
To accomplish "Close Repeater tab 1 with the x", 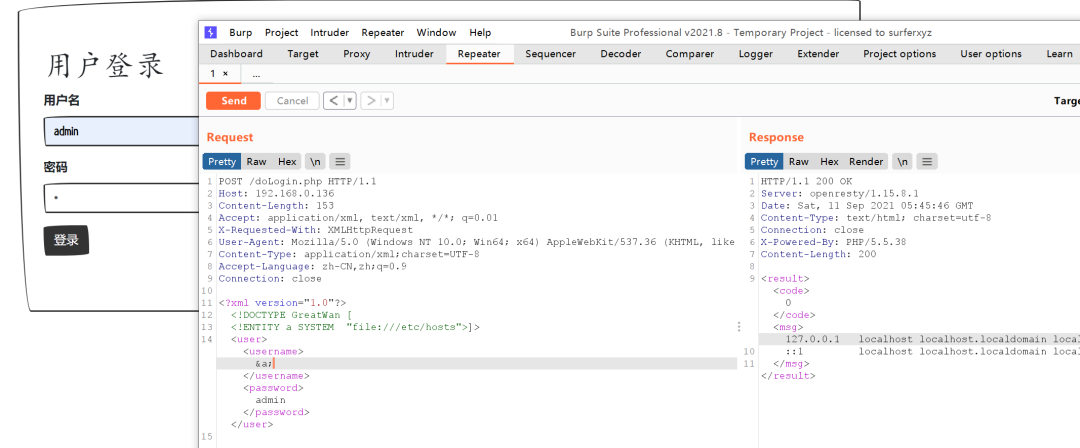I will 225,73.
